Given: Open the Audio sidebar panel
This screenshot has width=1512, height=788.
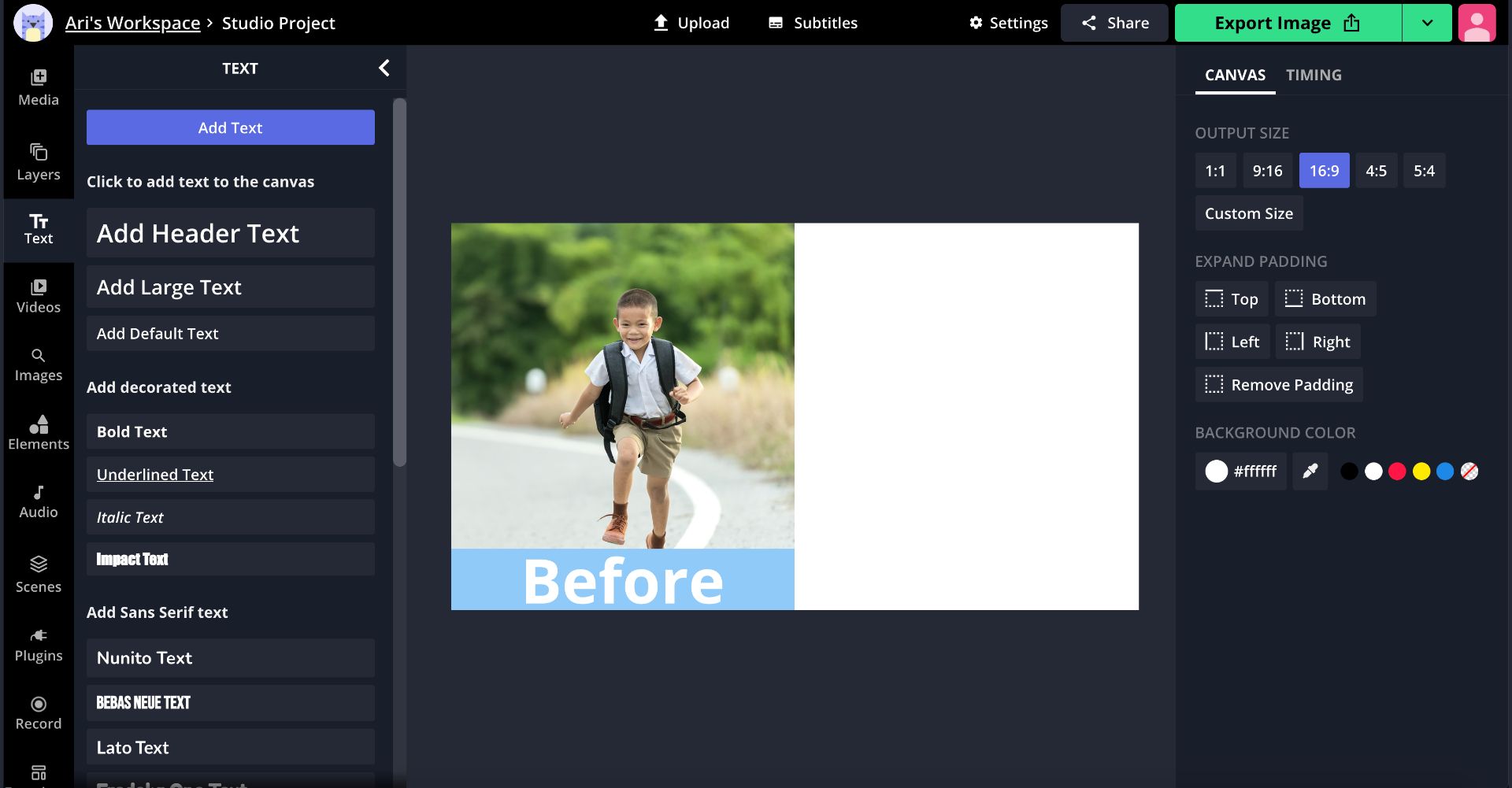Looking at the screenshot, I should click(x=38, y=501).
